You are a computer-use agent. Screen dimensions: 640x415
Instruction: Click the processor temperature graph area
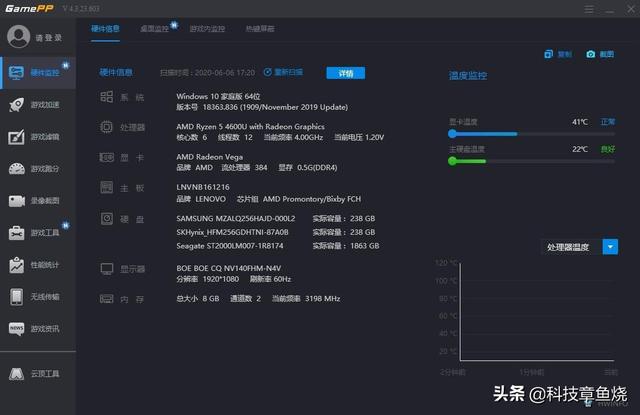[x=537, y=312]
